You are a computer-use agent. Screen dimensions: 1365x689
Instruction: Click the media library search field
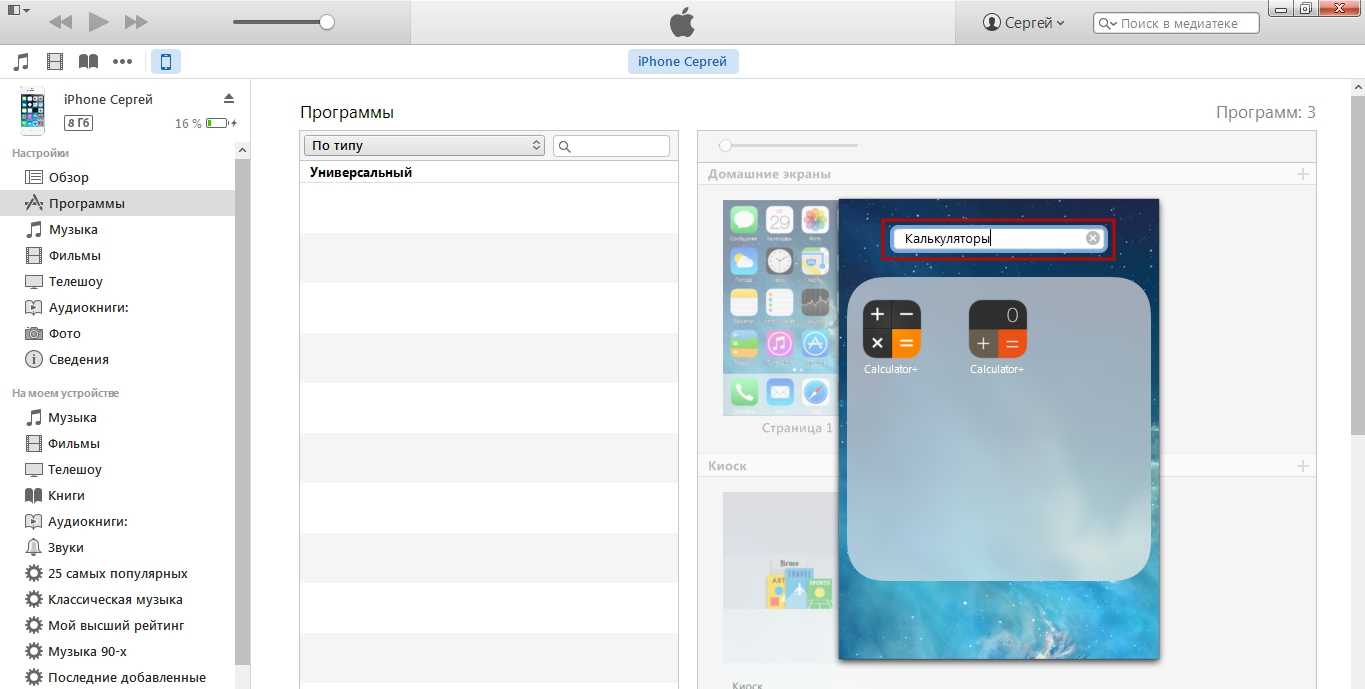coord(1176,23)
